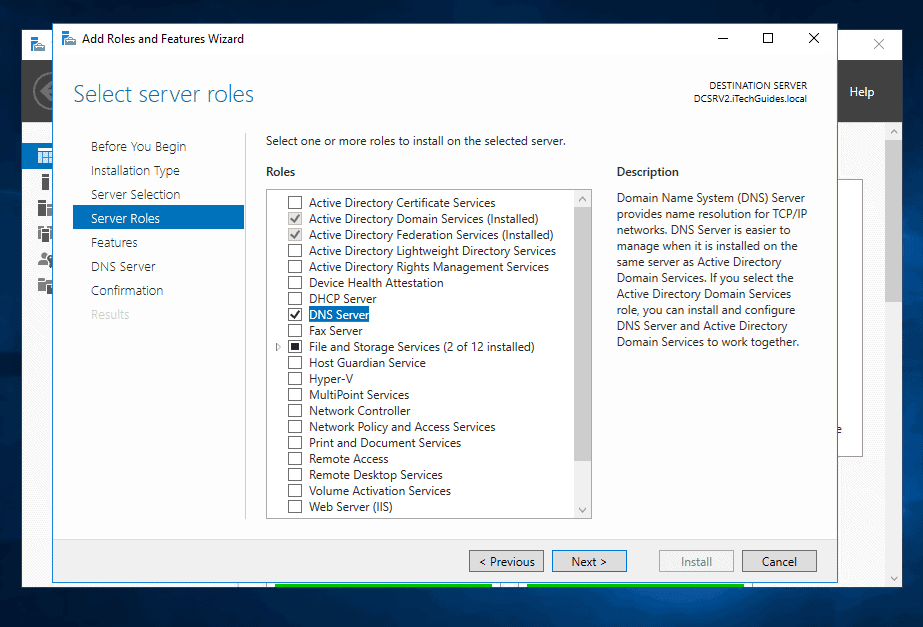Check Active Directory Certificate Services role
923x627 pixels.
point(295,203)
